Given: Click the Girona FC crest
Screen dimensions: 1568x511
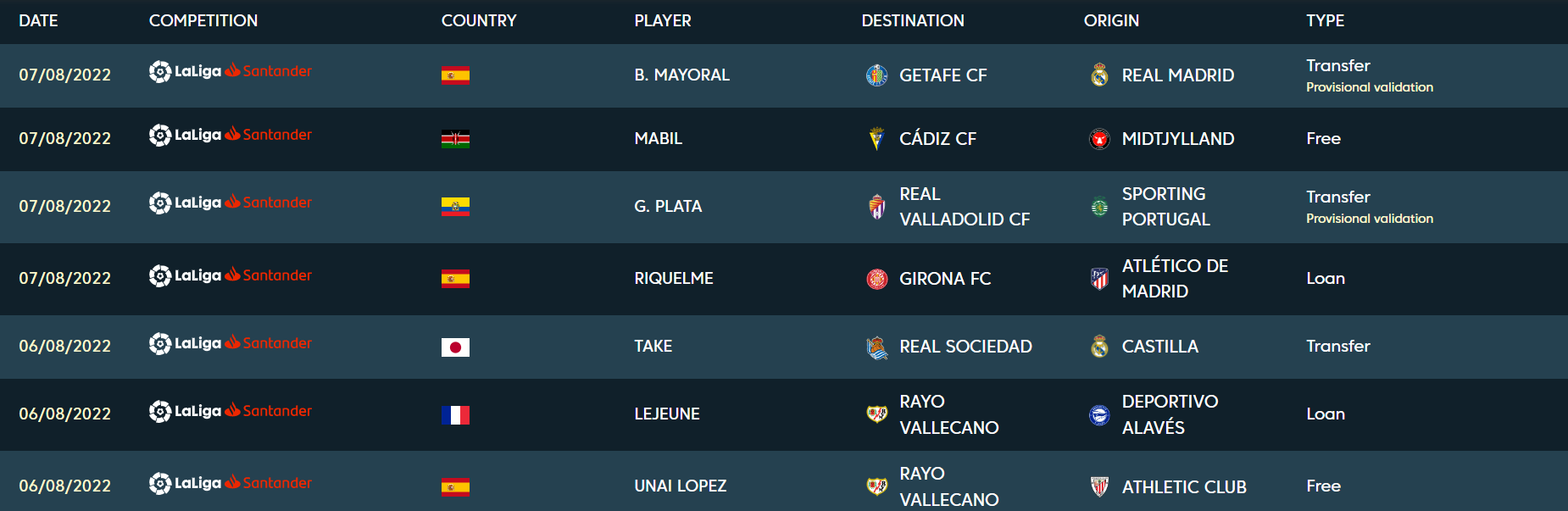Looking at the screenshot, I should coord(876,279).
